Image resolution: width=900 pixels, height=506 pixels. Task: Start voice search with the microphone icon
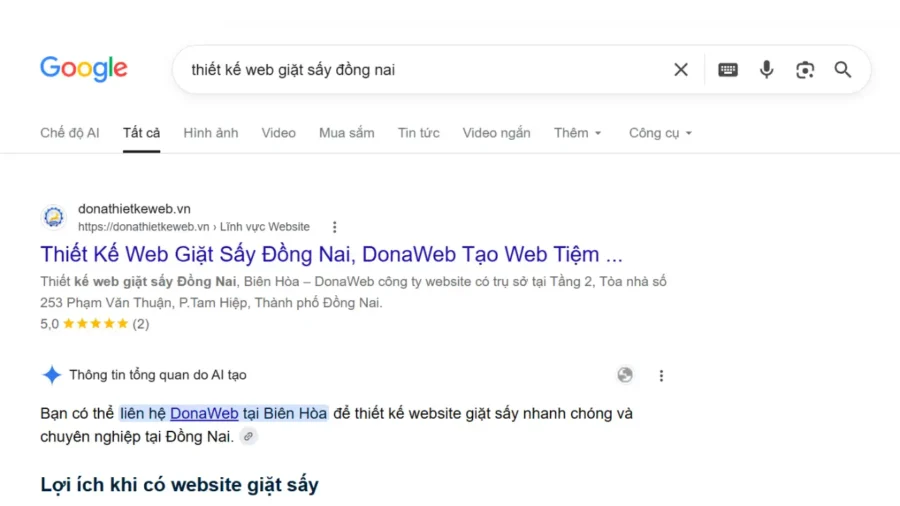click(766, 69)
